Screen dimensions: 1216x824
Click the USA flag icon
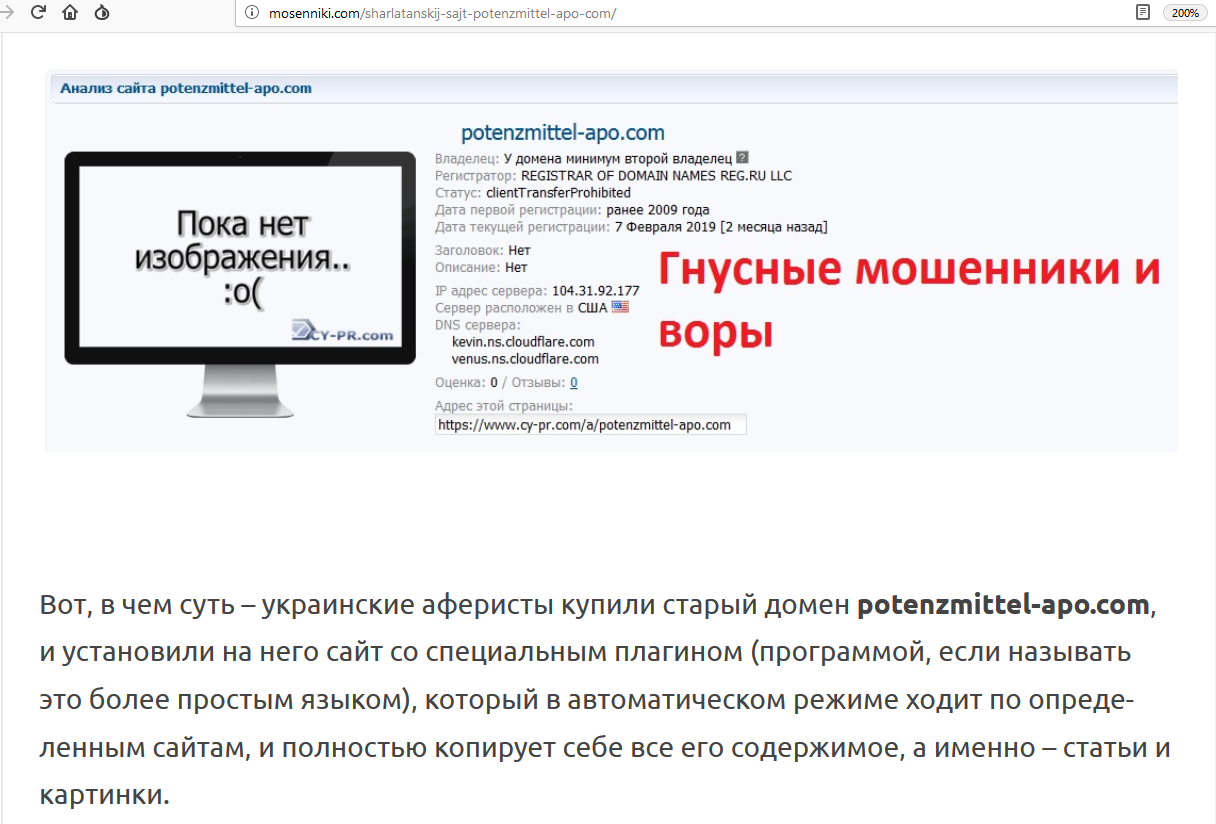(620, 307)
